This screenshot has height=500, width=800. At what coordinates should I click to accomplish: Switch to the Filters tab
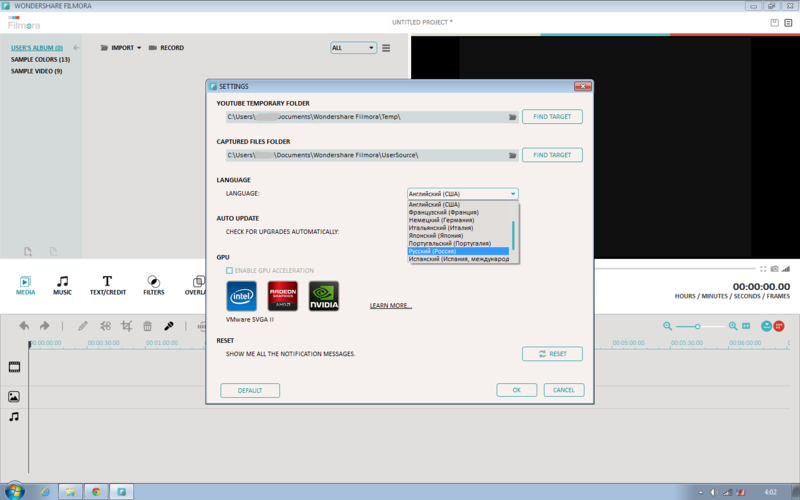(154, 285)
